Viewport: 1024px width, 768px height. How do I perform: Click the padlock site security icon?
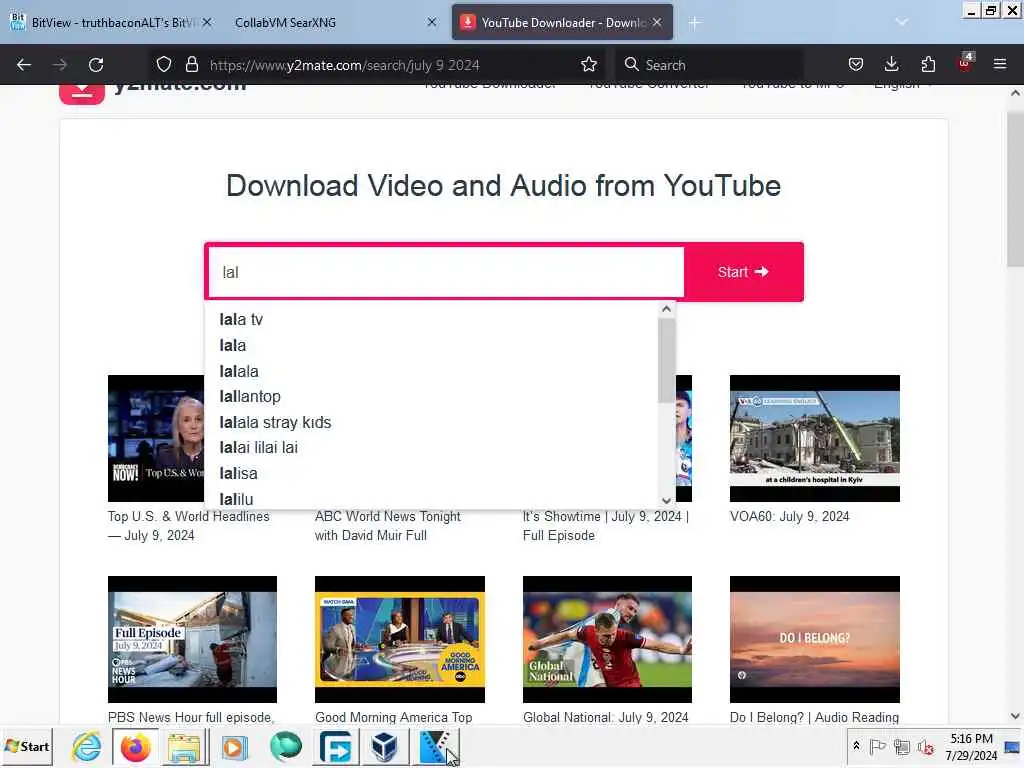coord(191,64)
